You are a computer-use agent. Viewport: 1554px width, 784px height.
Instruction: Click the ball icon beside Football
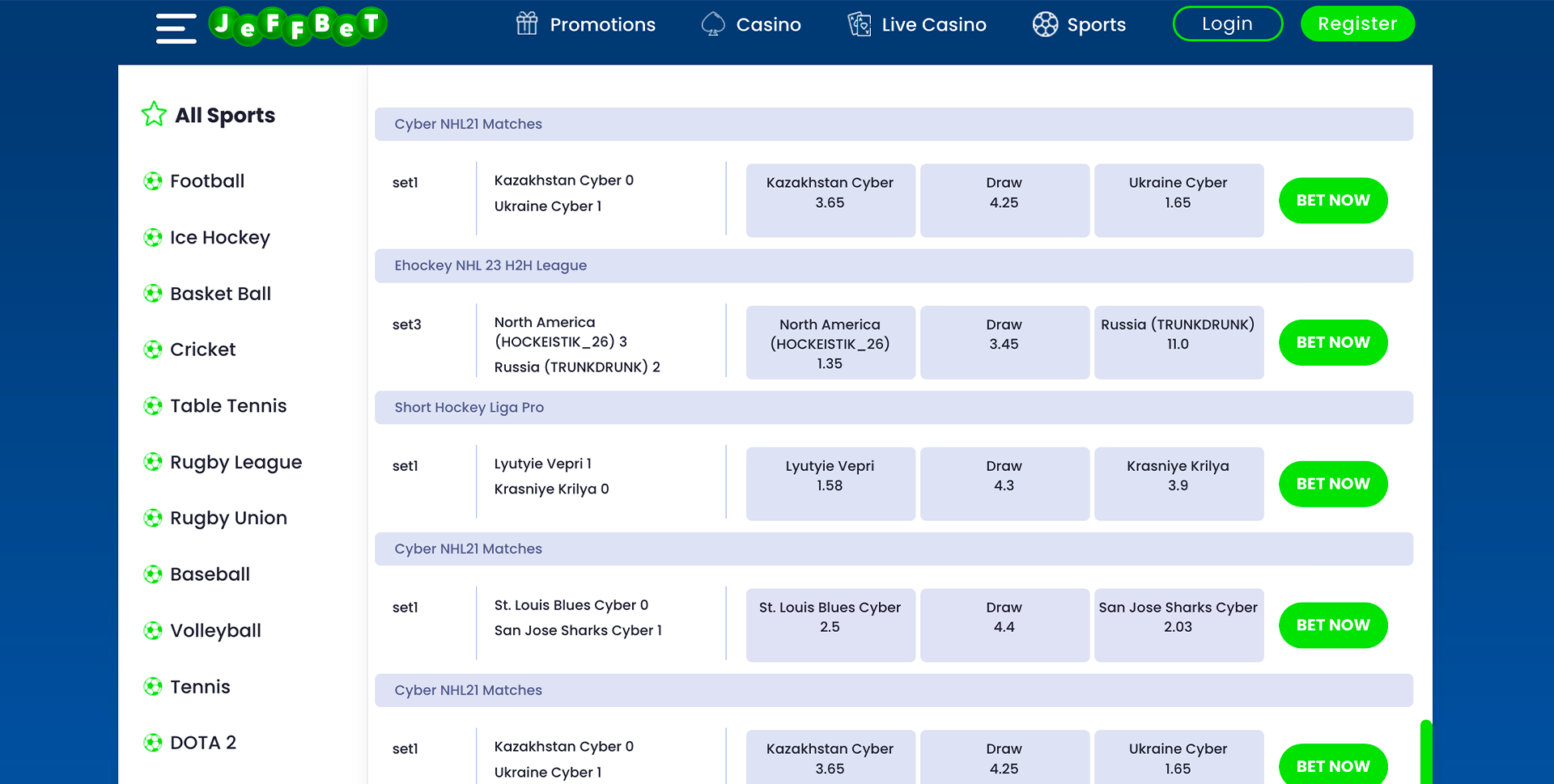(153, 181)
